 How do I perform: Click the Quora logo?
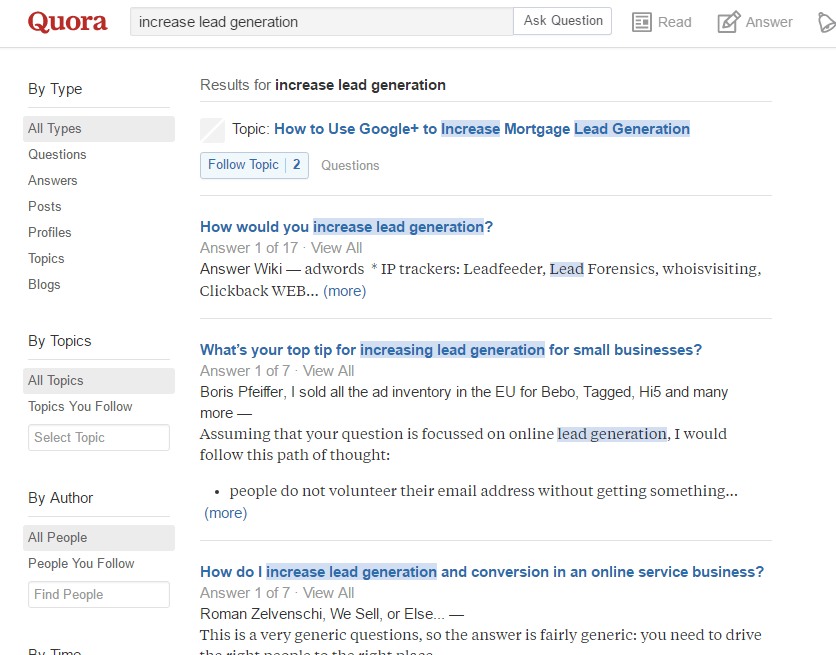click(68, 22)
